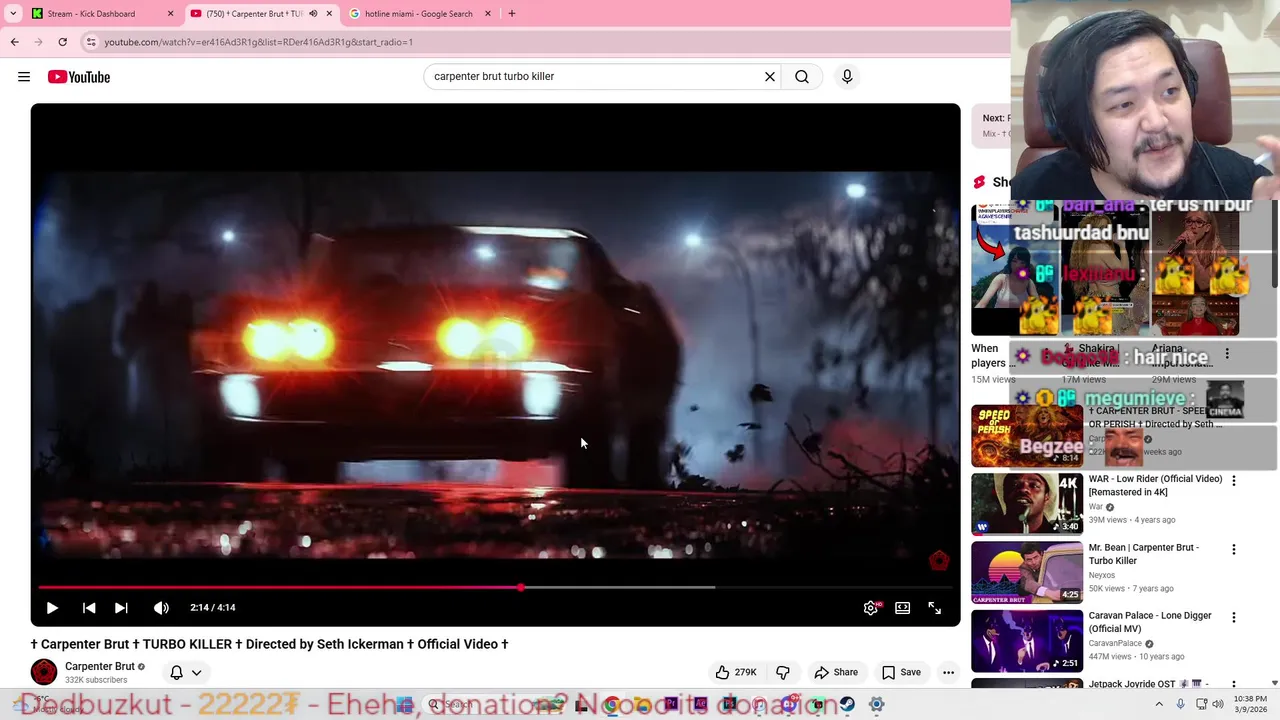Image resolution: width=1280 pixels, height=720 pixels.
Task: Open a new browser tab
Action: [x=512, y=14]
